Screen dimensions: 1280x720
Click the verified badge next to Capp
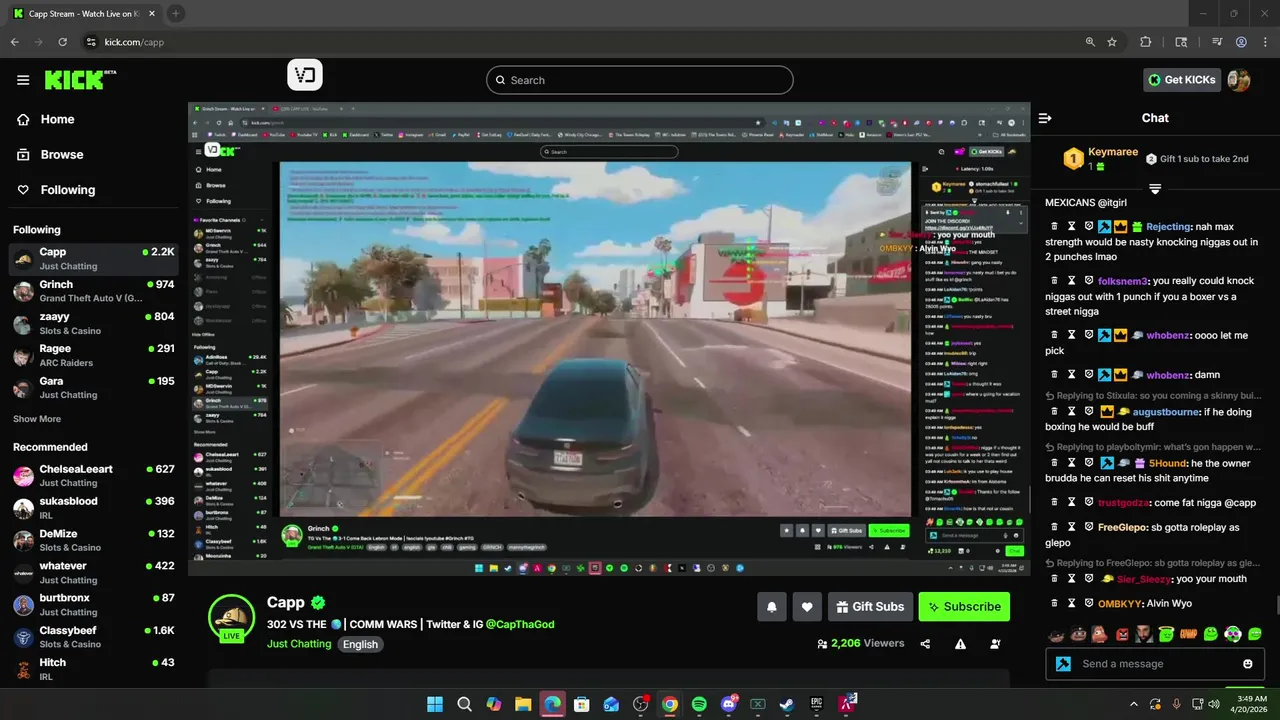coord(318,603)
